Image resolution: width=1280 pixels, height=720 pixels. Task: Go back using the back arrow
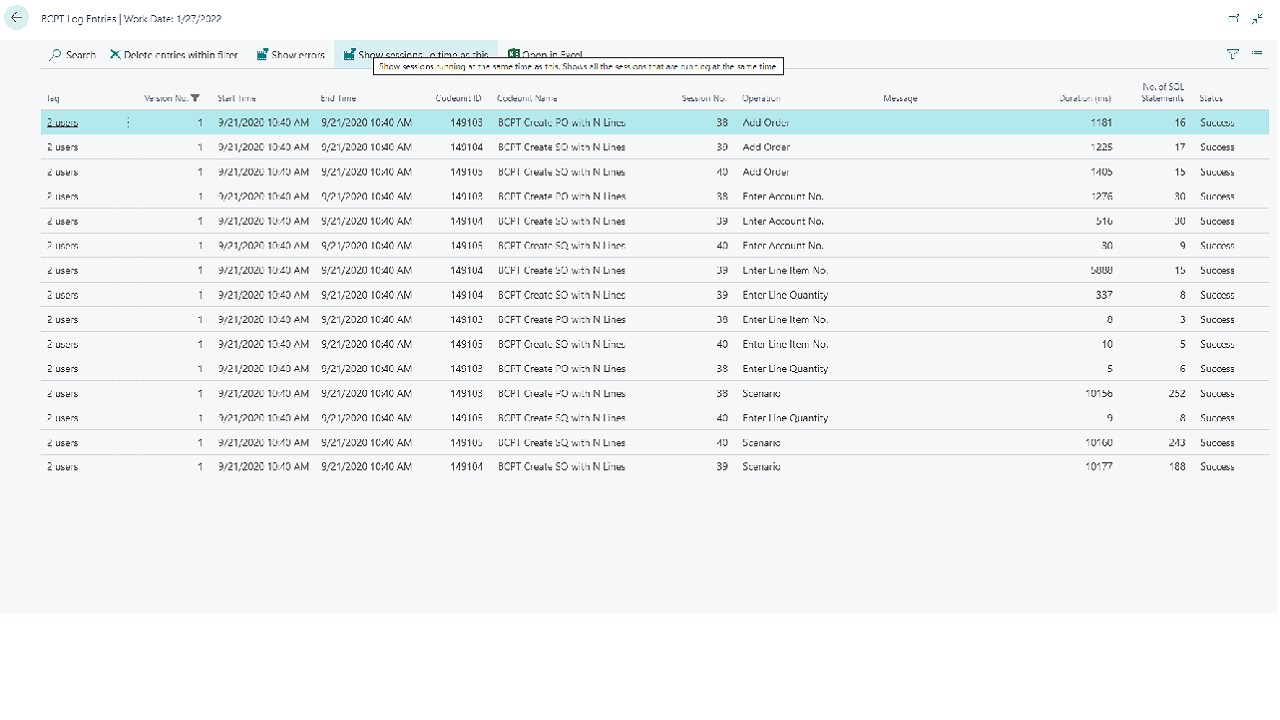coord(17,18)
